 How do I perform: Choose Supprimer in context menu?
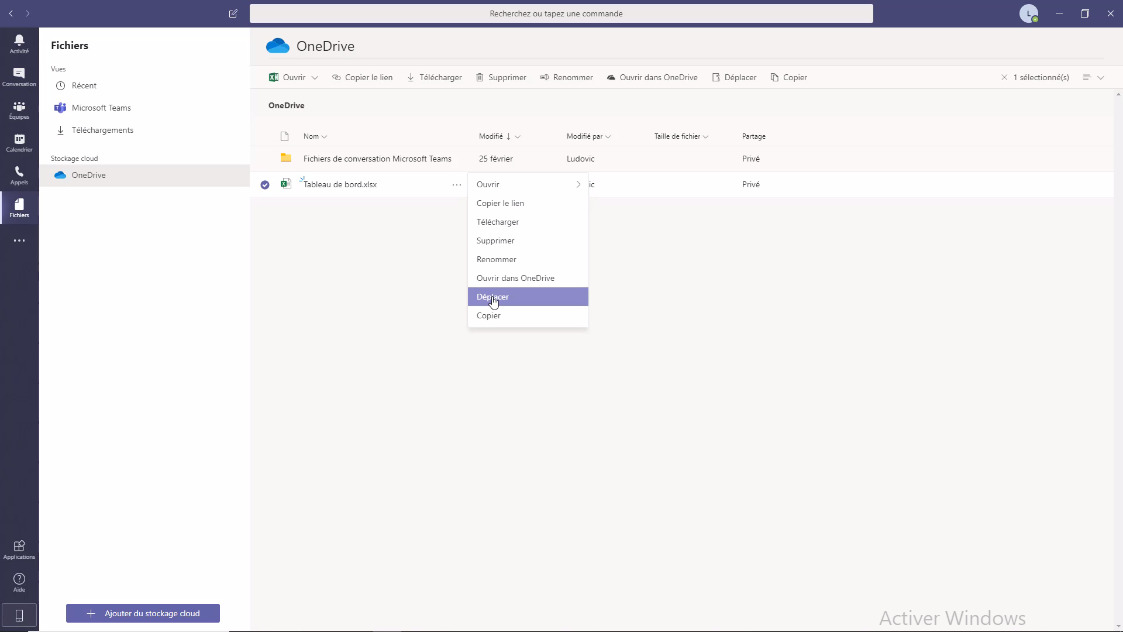pos(528,241)
